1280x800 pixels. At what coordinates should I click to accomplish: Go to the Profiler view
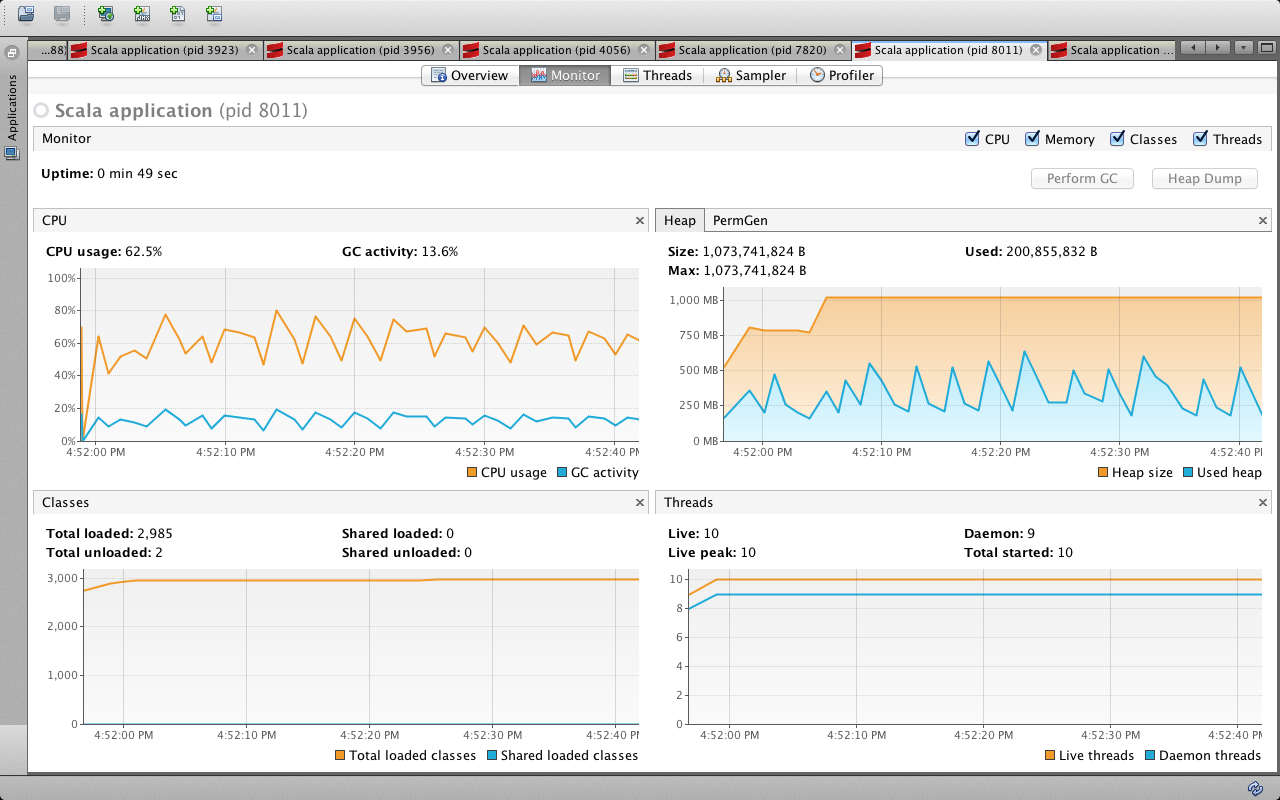click(x=841, y=75)
